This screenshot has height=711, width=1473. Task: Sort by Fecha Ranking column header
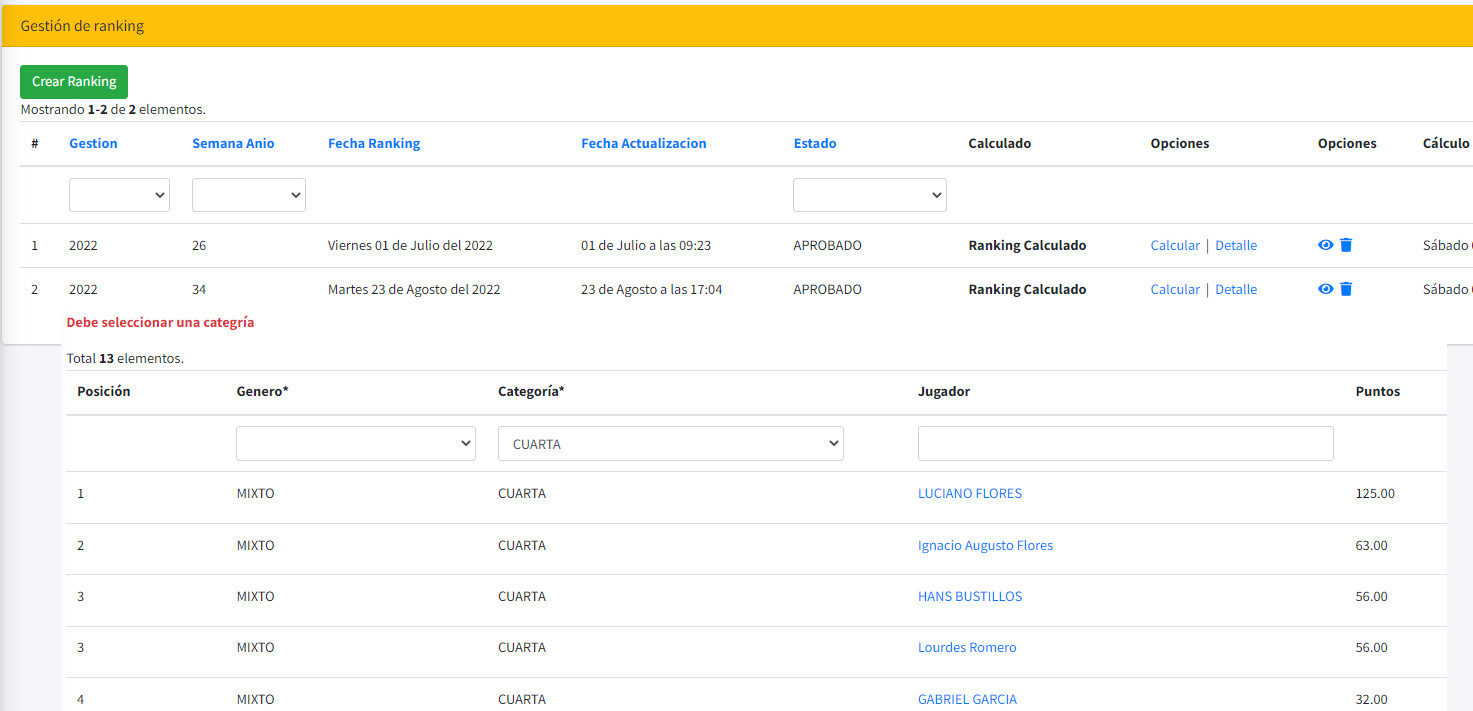374,143
